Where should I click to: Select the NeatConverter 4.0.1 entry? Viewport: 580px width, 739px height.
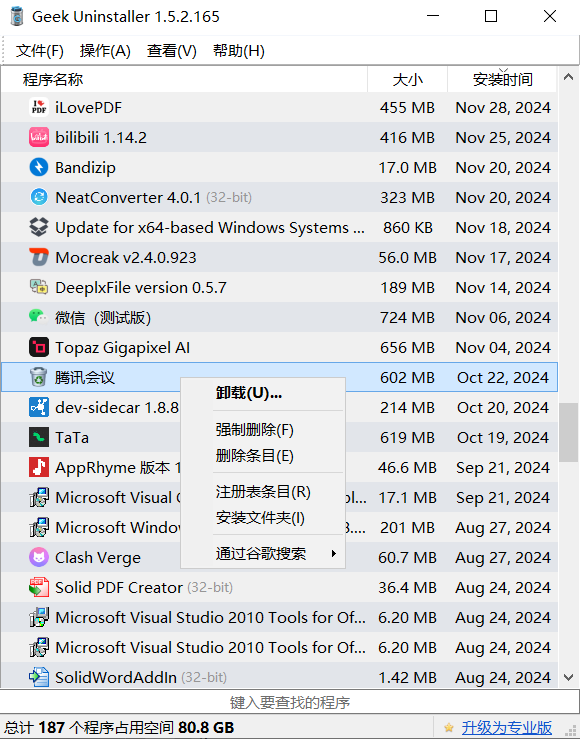128,197
